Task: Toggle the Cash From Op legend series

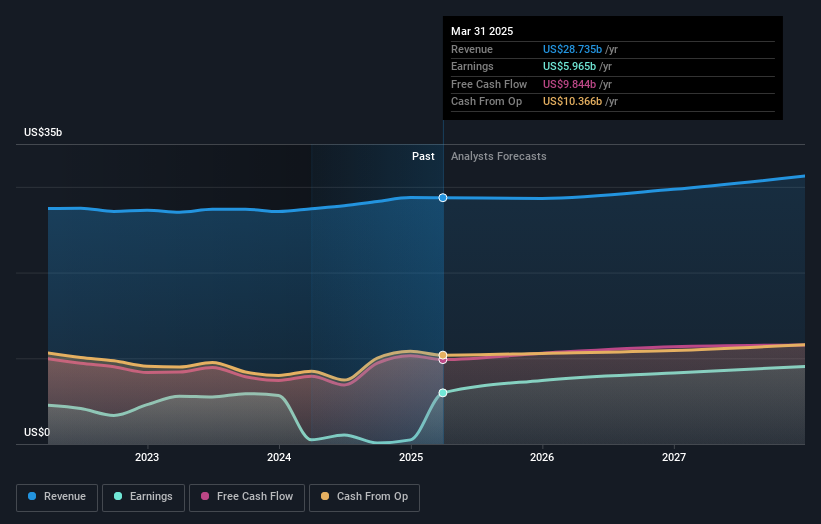Action: (364, 497)
